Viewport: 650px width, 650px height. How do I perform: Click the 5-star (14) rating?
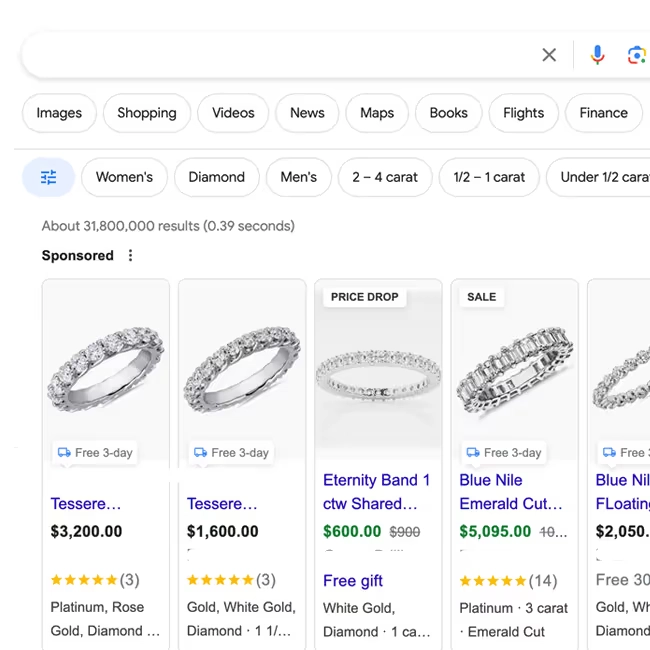click(508, 580)
